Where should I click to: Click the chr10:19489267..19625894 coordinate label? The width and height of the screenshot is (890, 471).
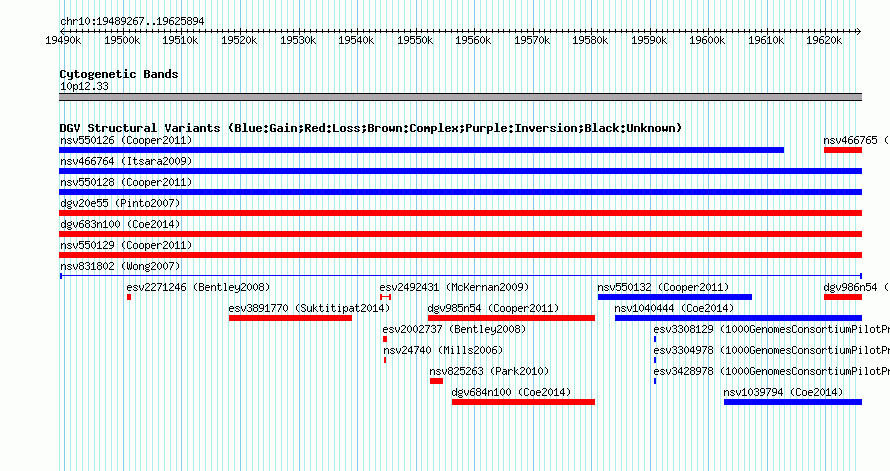click(132, 21)
